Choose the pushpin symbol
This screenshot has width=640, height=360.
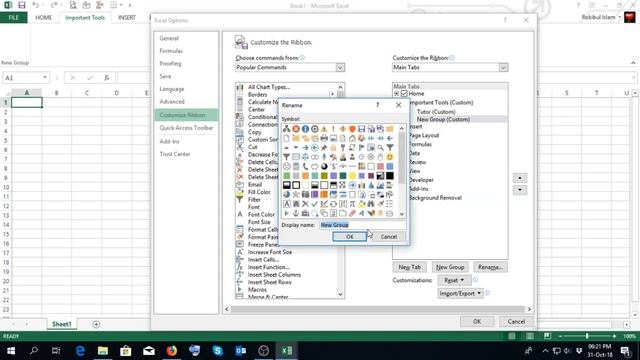pos(324,148)
